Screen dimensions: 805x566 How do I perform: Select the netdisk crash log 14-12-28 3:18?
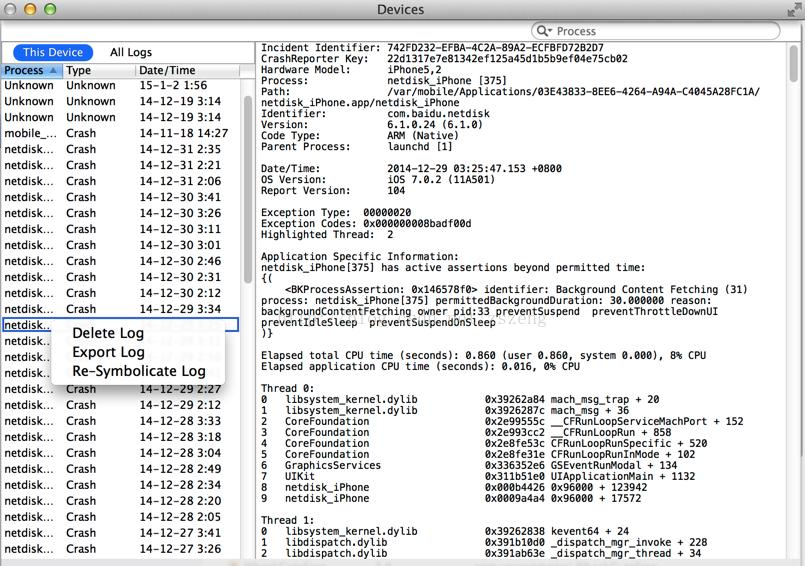click(121, 437)
